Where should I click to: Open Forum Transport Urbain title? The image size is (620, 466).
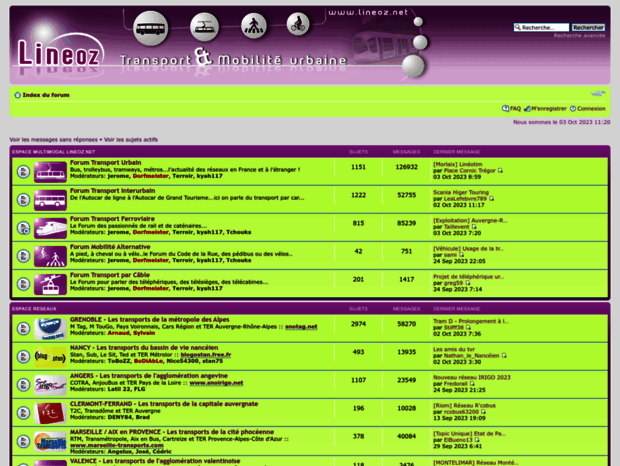pyautogui.click(x=106, y=162)
